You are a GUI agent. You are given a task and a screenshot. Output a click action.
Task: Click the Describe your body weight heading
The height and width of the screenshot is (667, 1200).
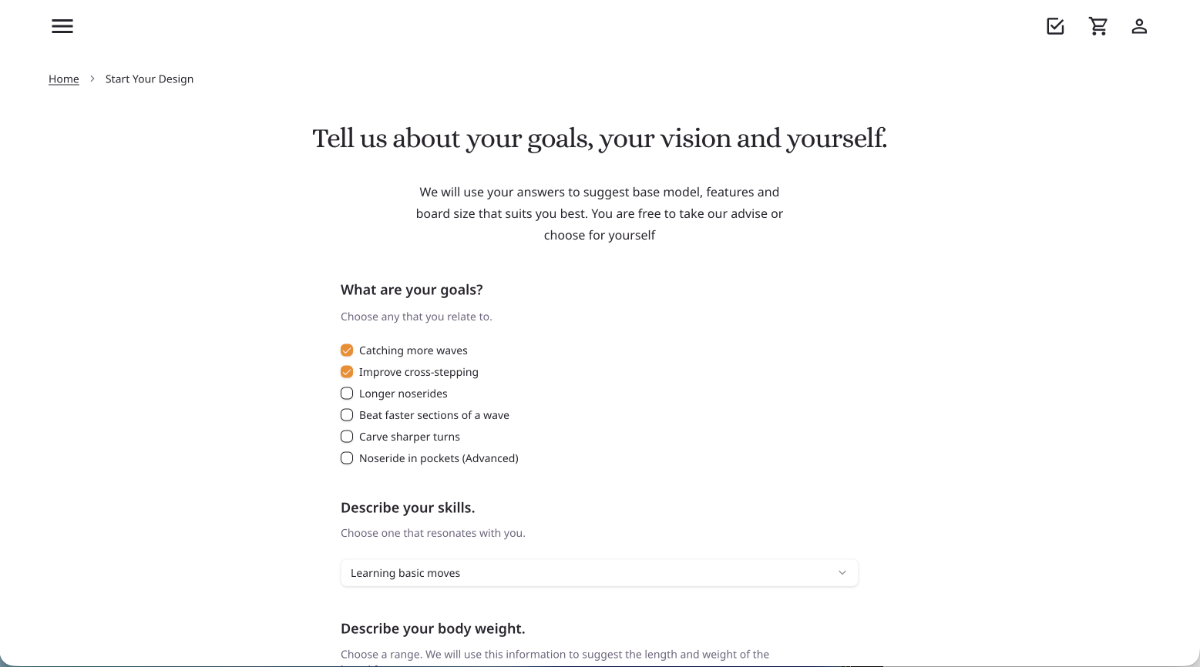(x=433, y=628)
